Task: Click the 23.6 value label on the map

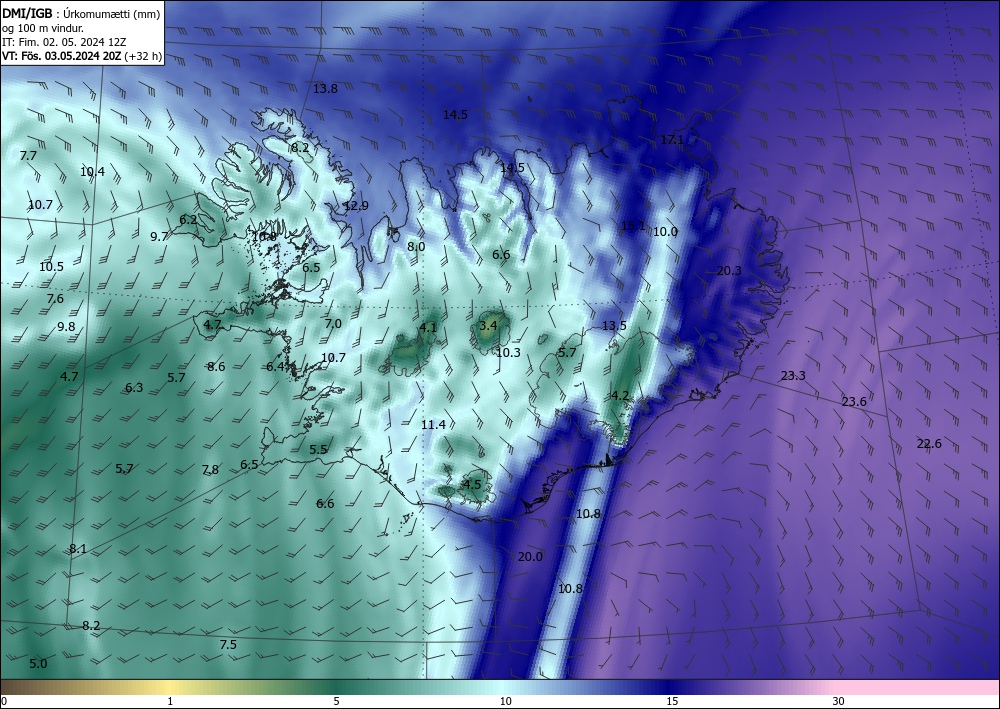Action: click(x=854, y=402)
